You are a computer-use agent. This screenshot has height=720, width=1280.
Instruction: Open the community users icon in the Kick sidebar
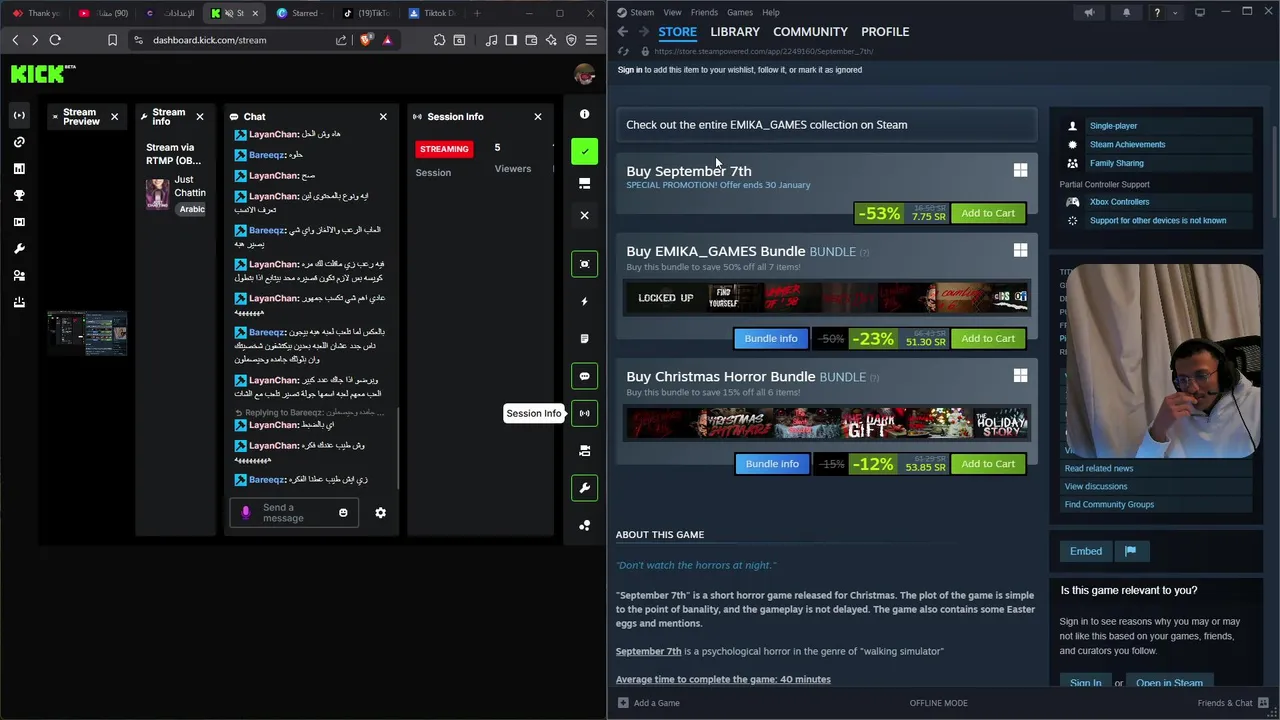pos(19,275)
